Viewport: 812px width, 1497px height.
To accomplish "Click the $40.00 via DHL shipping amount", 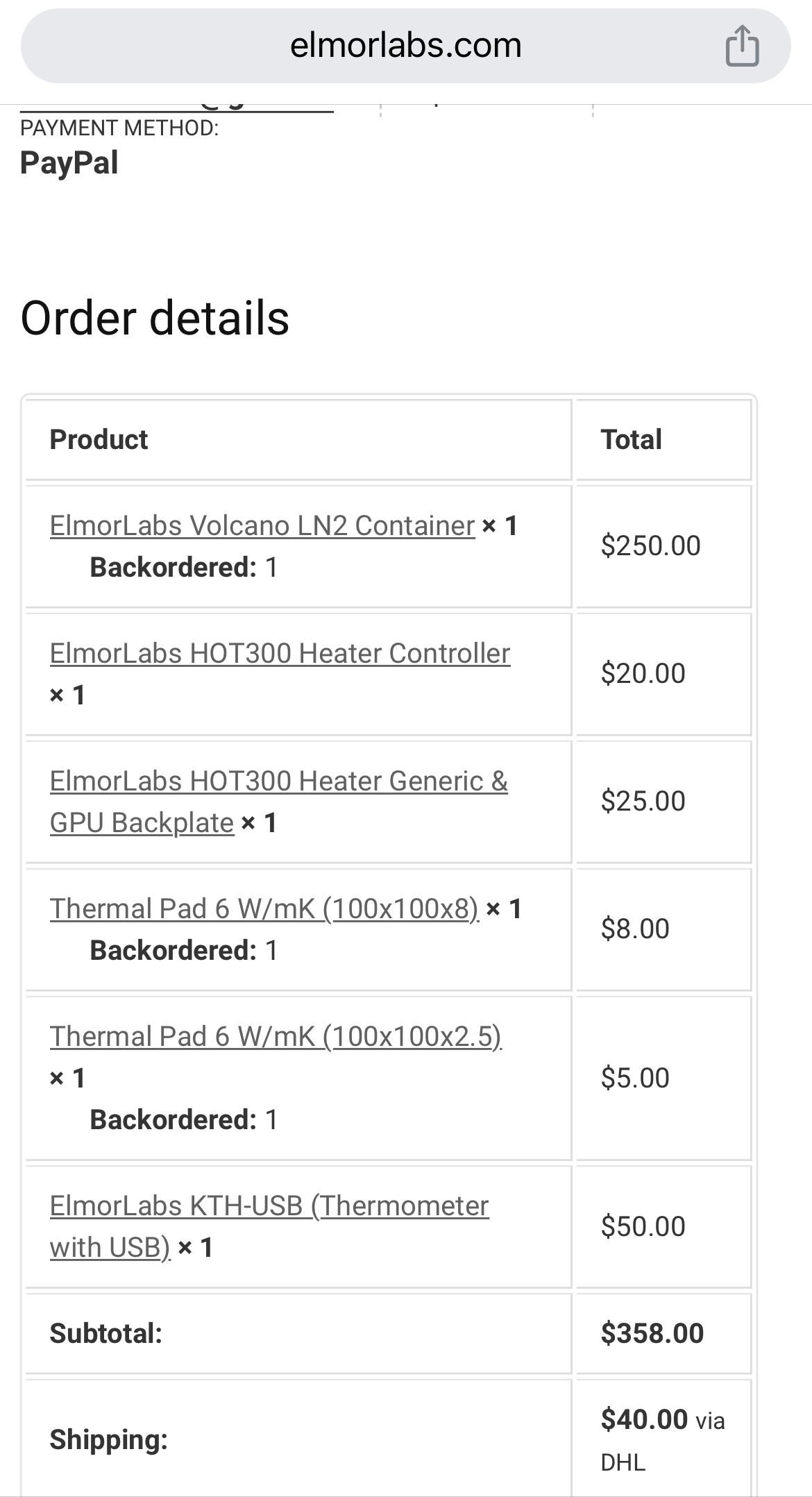I will coord(663,1440).
